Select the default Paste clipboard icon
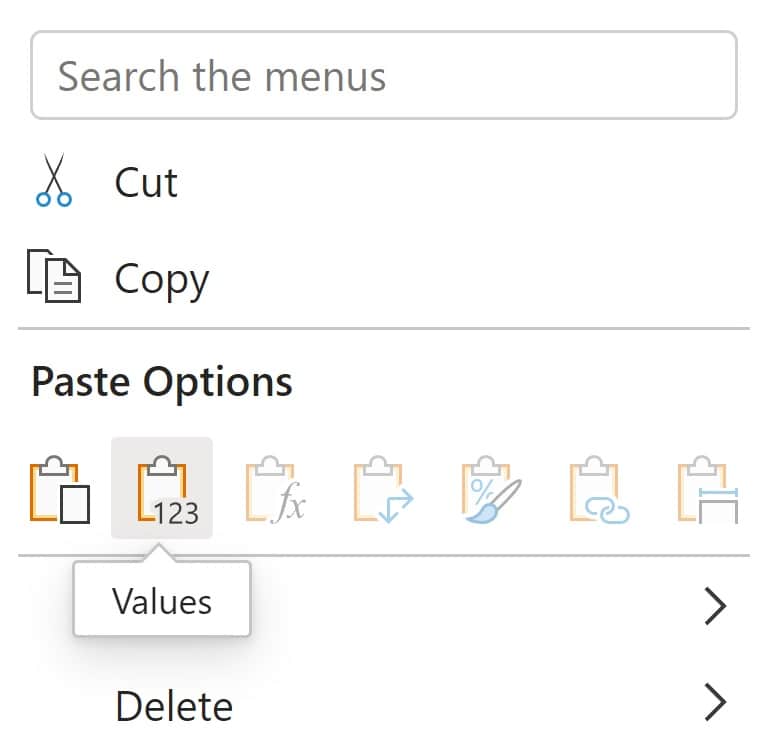This screenshot has width=773, height=755. coord(60,490)
